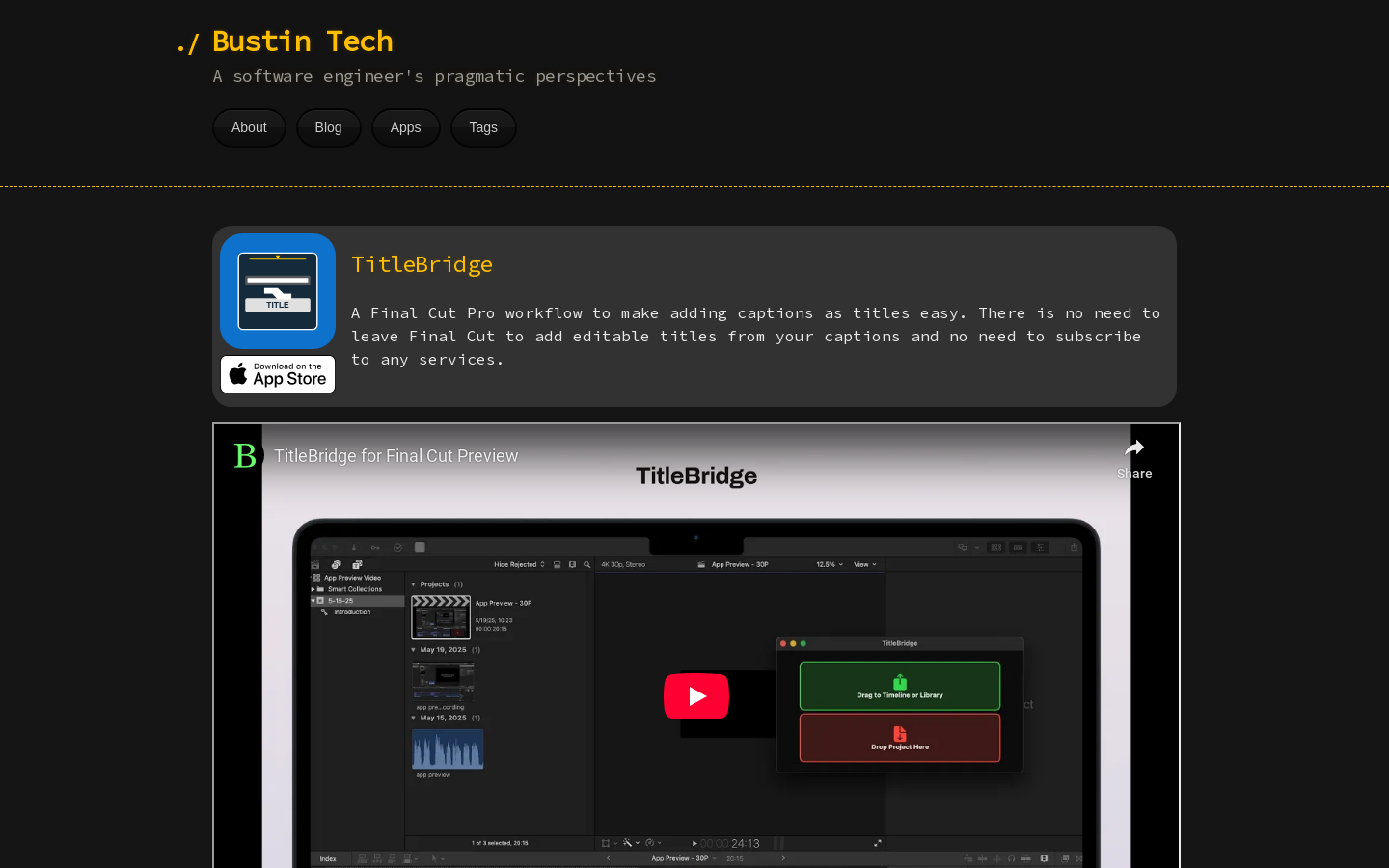Open the Bustin Tech site title link
Viewport: 1389px width, 868px height.
pyautogui.click(x=302, y=41)
